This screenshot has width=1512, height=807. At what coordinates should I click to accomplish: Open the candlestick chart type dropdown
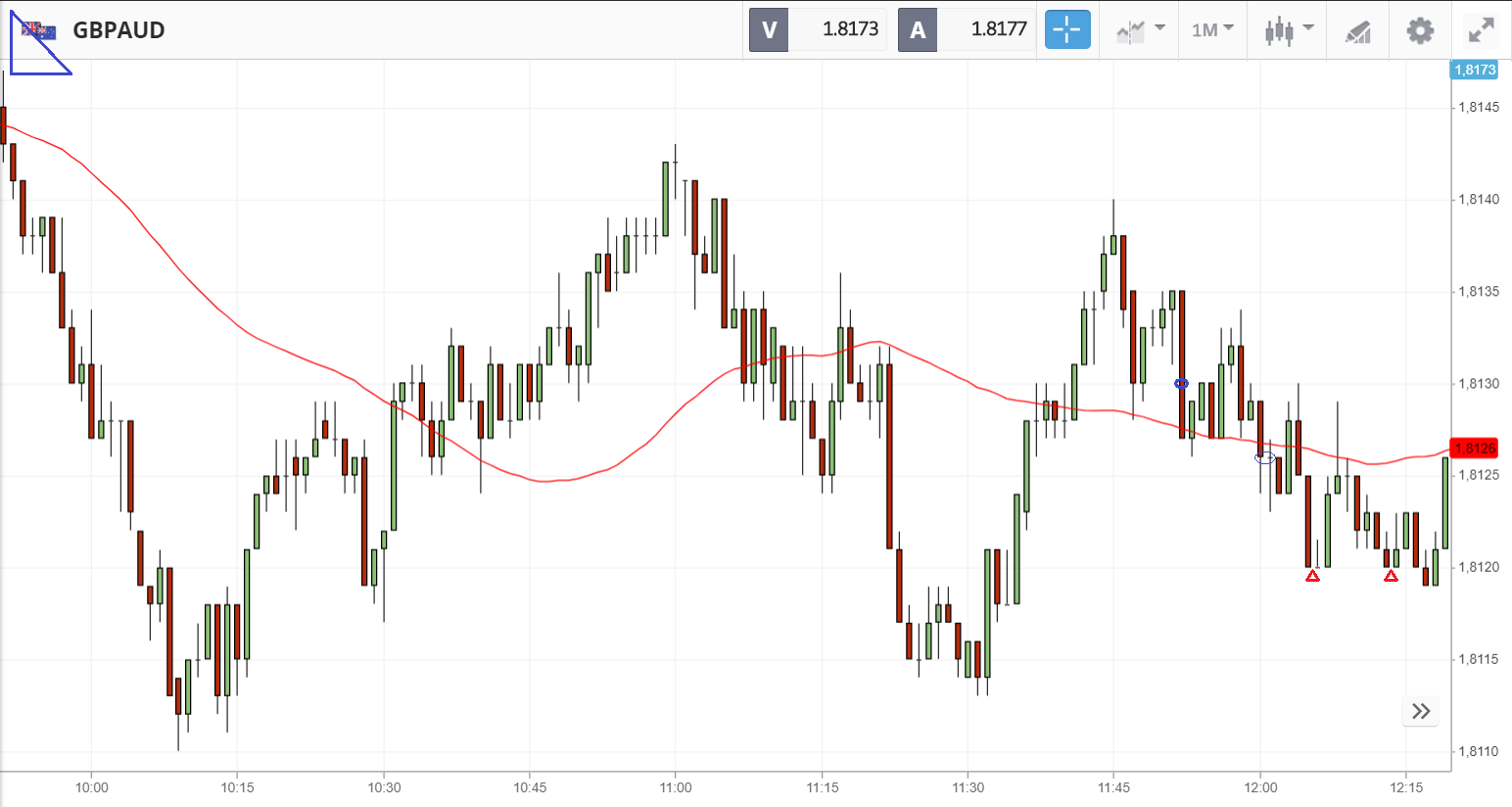1287,30
